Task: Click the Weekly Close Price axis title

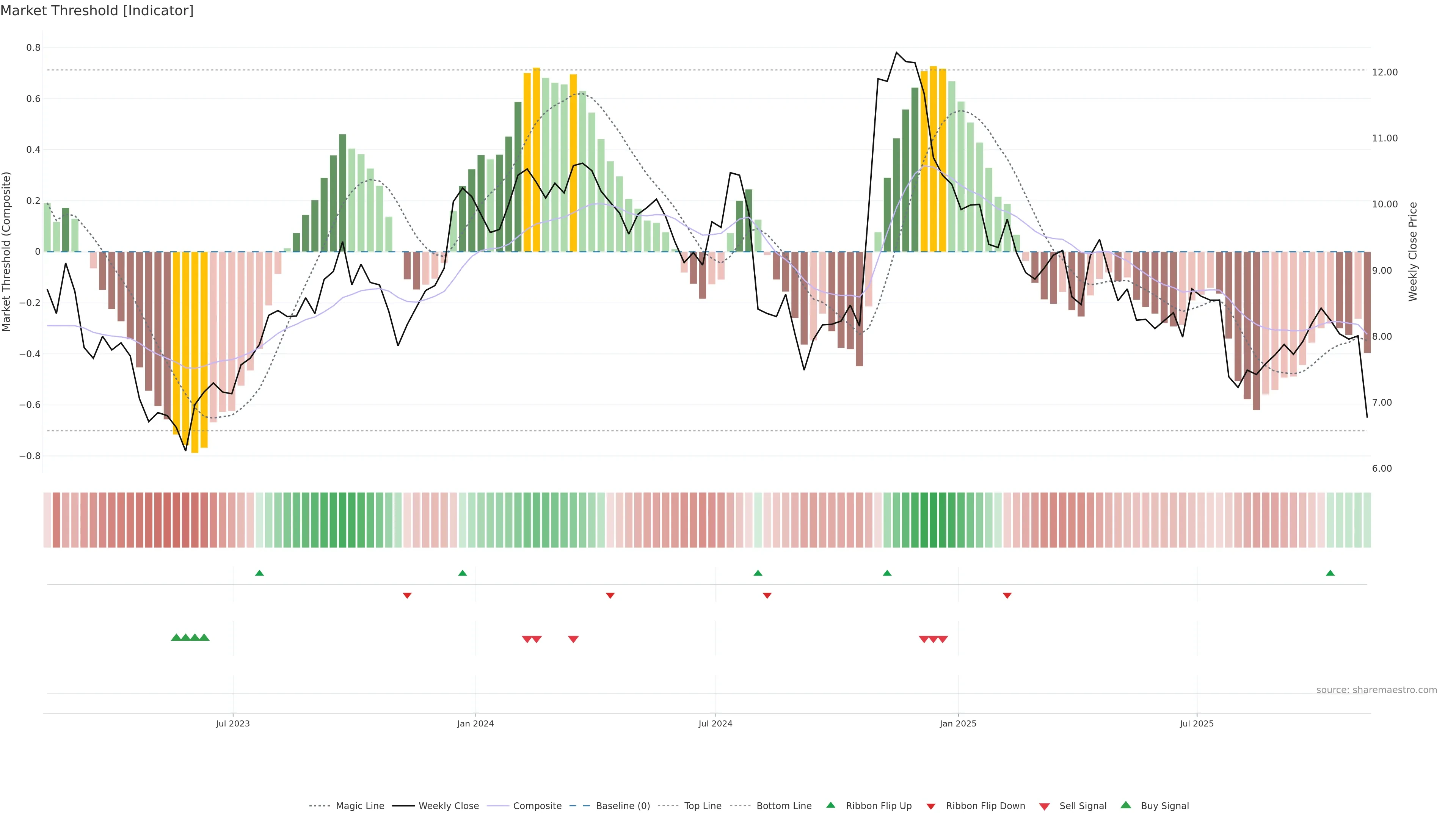Action: tap(1413, 251)
